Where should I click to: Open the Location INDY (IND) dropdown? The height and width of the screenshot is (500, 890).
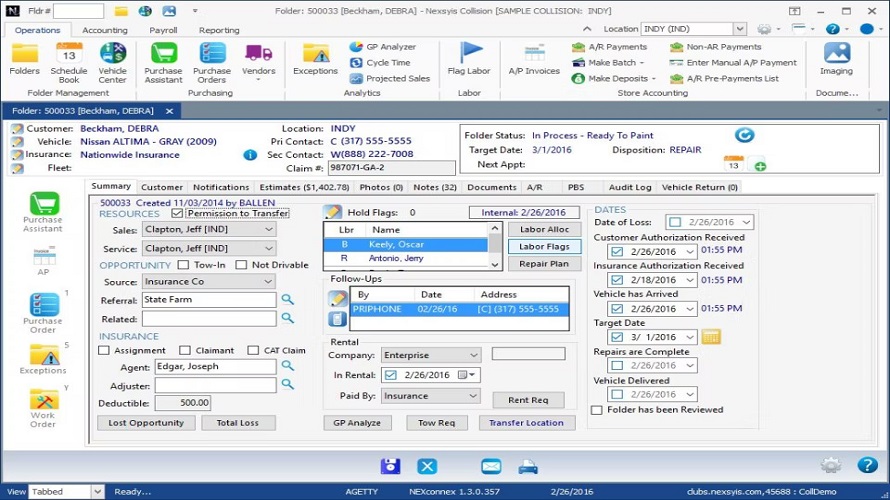(x=740, y=29)
